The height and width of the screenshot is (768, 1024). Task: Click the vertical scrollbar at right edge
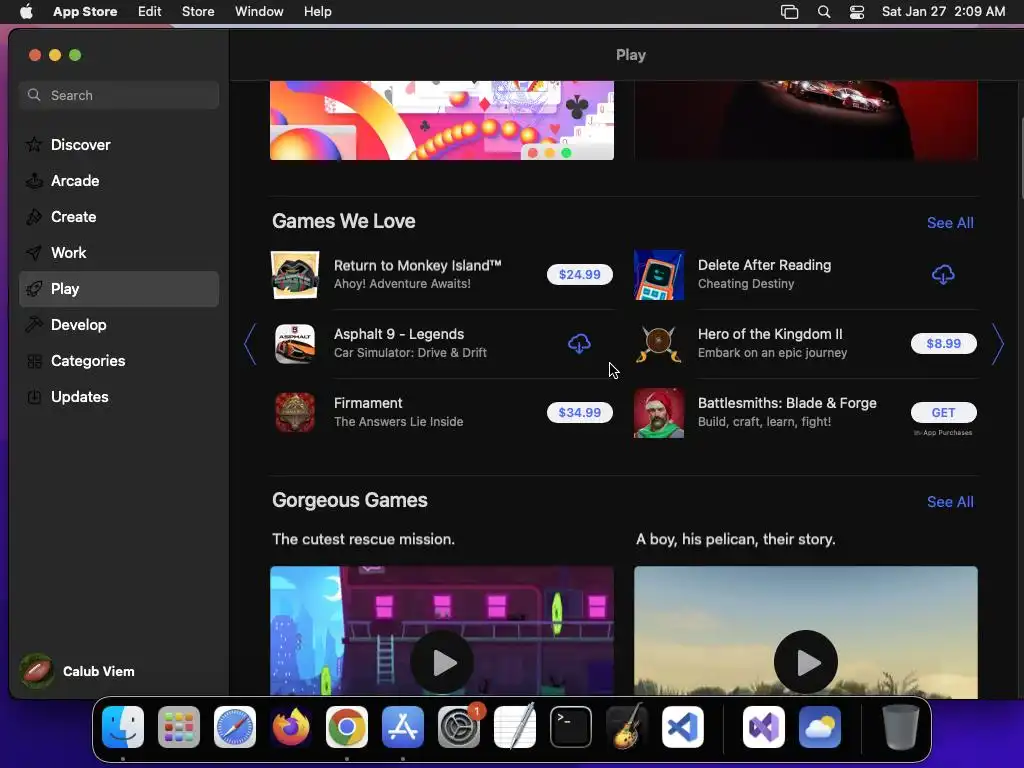point(1020,157)
